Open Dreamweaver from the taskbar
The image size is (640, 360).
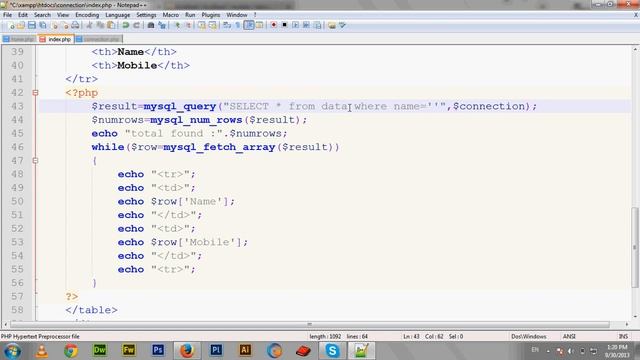pyautogui.click(x=100, y=350)
